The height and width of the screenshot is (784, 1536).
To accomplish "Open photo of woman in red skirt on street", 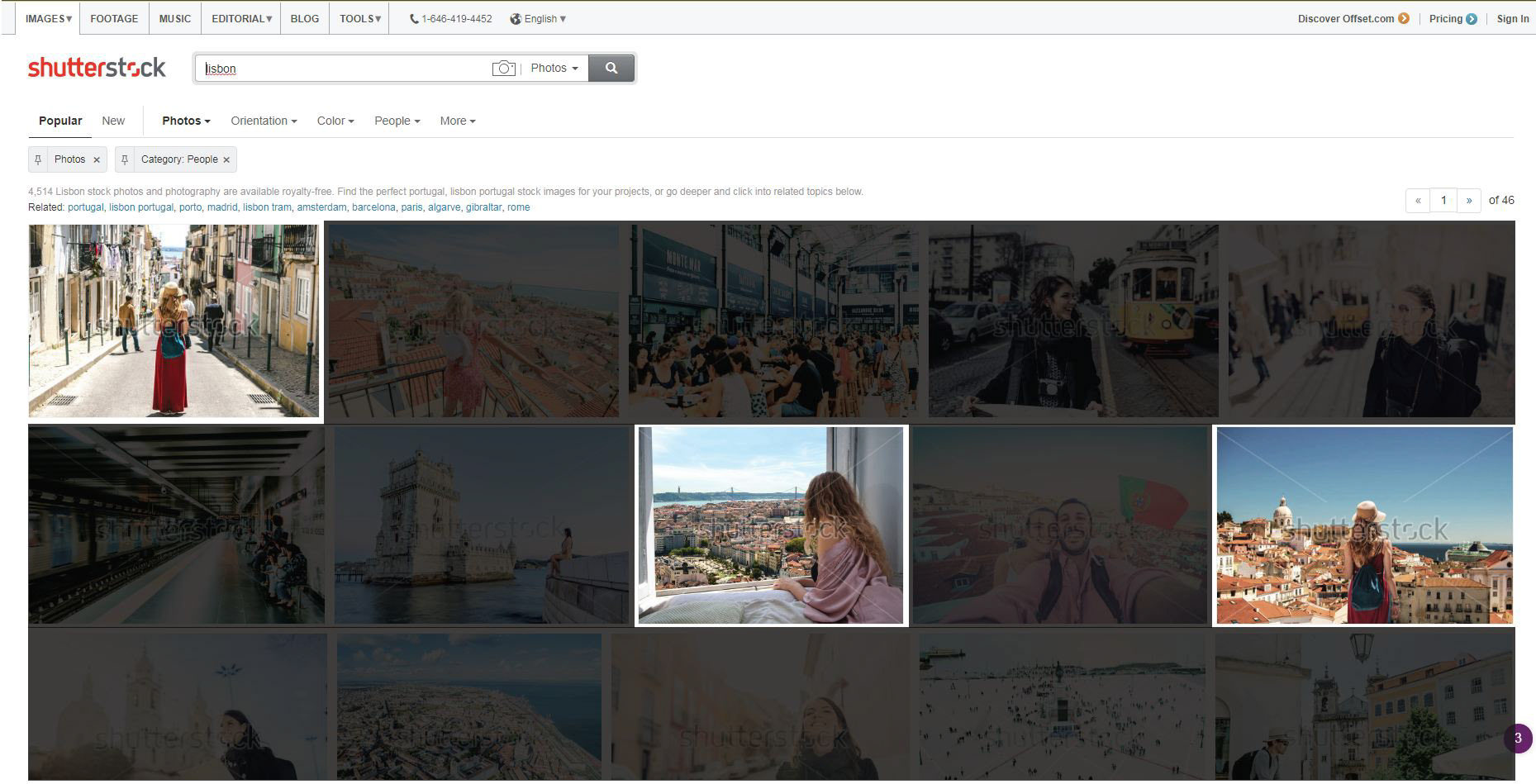I will click(x=174, y=321).
